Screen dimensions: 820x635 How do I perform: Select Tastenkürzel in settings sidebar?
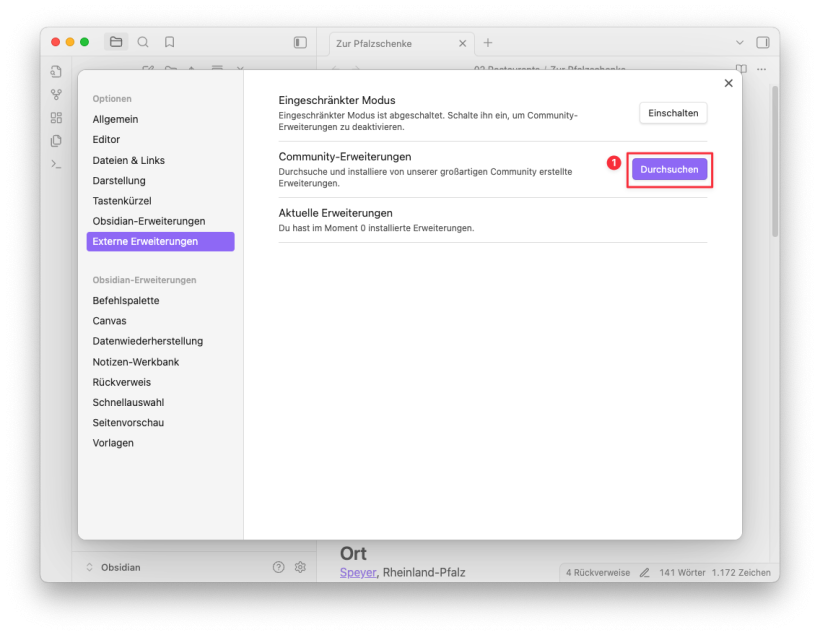click(x=122, y=201)
